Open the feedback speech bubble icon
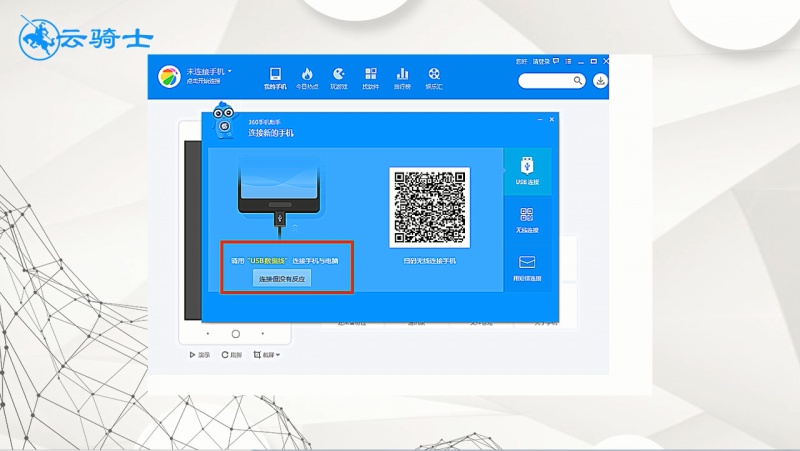The width and height of the screenshot is (800, 451). [x=556, y=61]
